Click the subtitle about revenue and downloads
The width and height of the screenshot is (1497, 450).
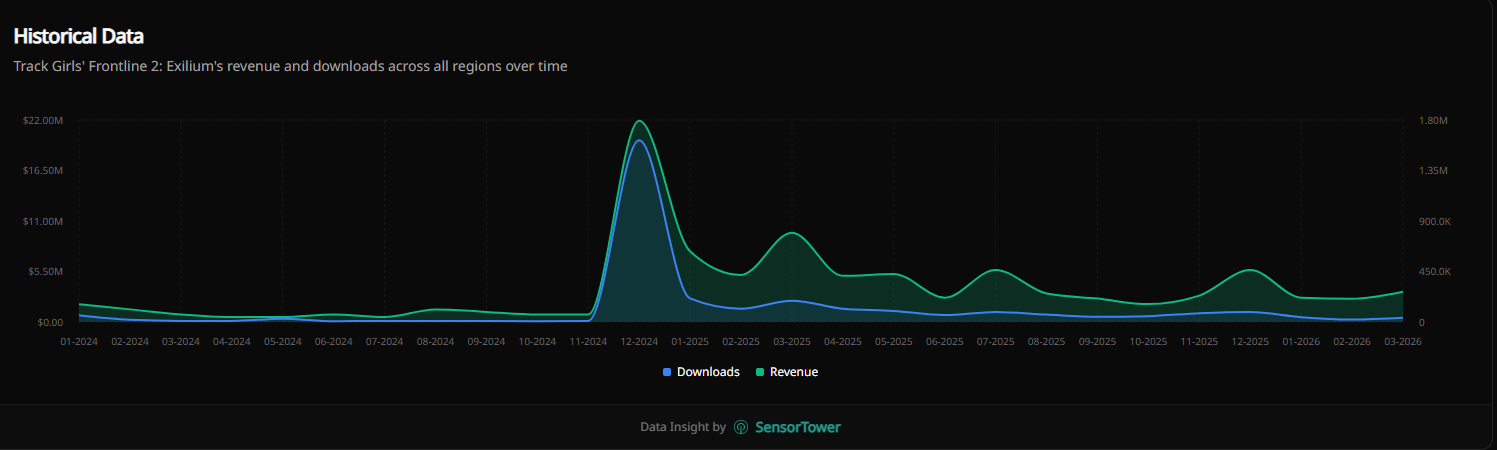[x=290, y=66]
